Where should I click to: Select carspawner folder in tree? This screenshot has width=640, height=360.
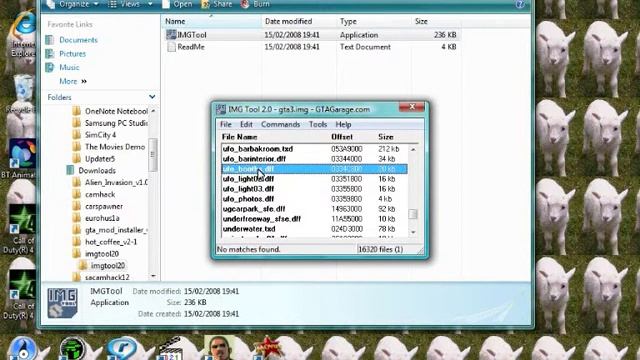(x=104, y=206)
